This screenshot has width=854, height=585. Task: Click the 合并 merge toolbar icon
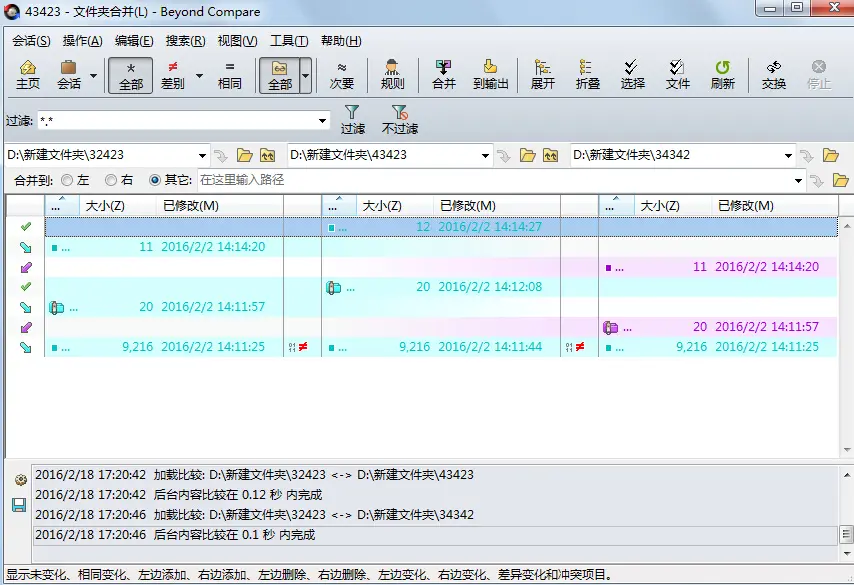click(443, 75)
